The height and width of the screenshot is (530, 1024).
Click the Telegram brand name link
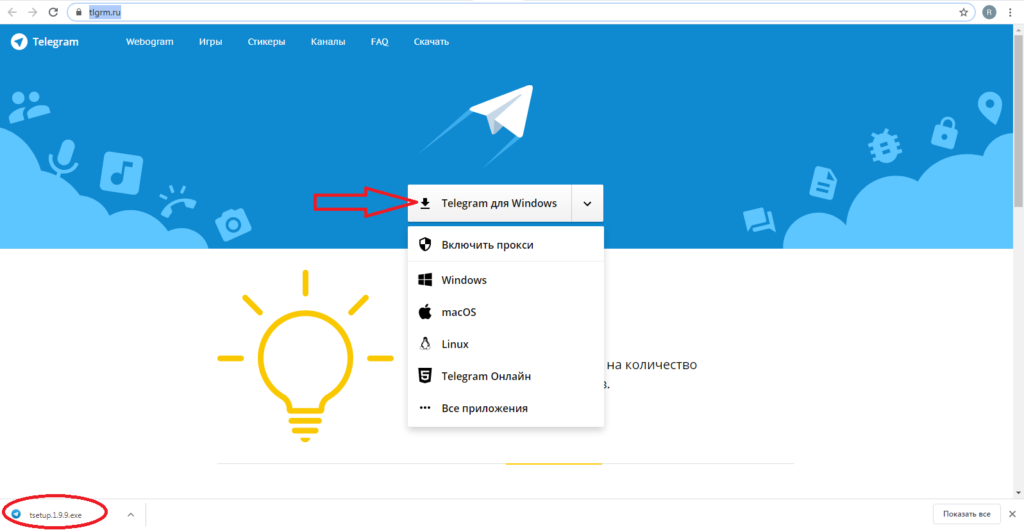coord(55,42)
